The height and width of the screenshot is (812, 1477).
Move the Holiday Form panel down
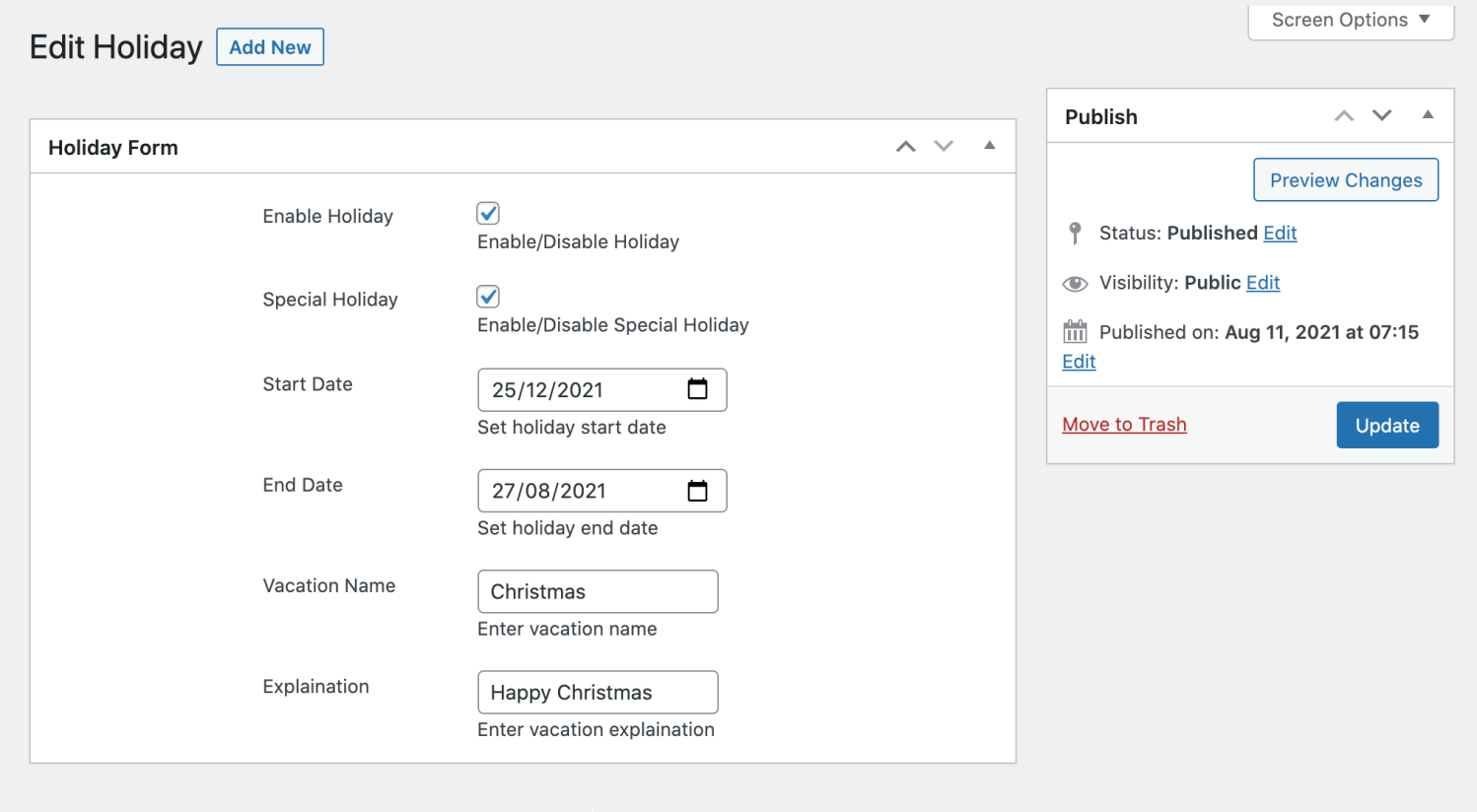coord(944,146)
